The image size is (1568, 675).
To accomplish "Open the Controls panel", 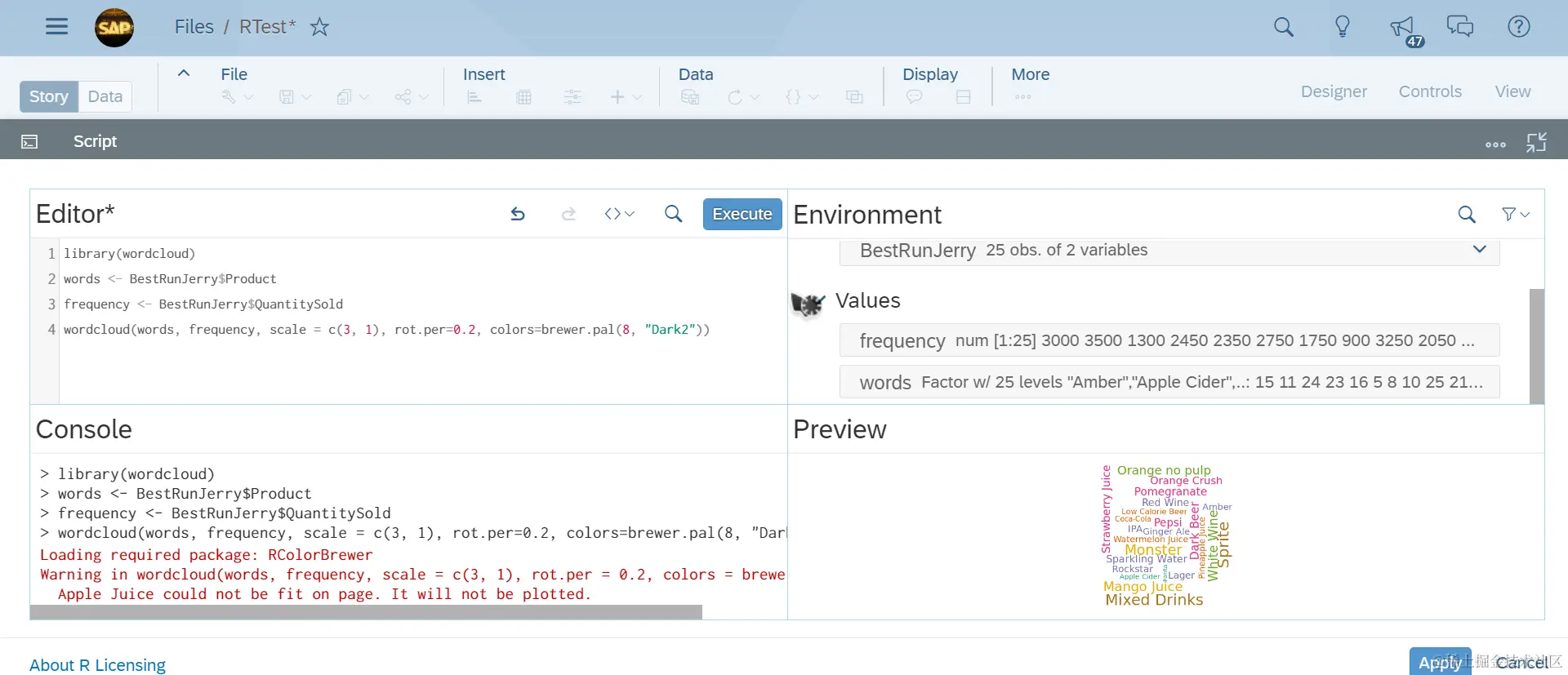I will tap(1430, 91).
